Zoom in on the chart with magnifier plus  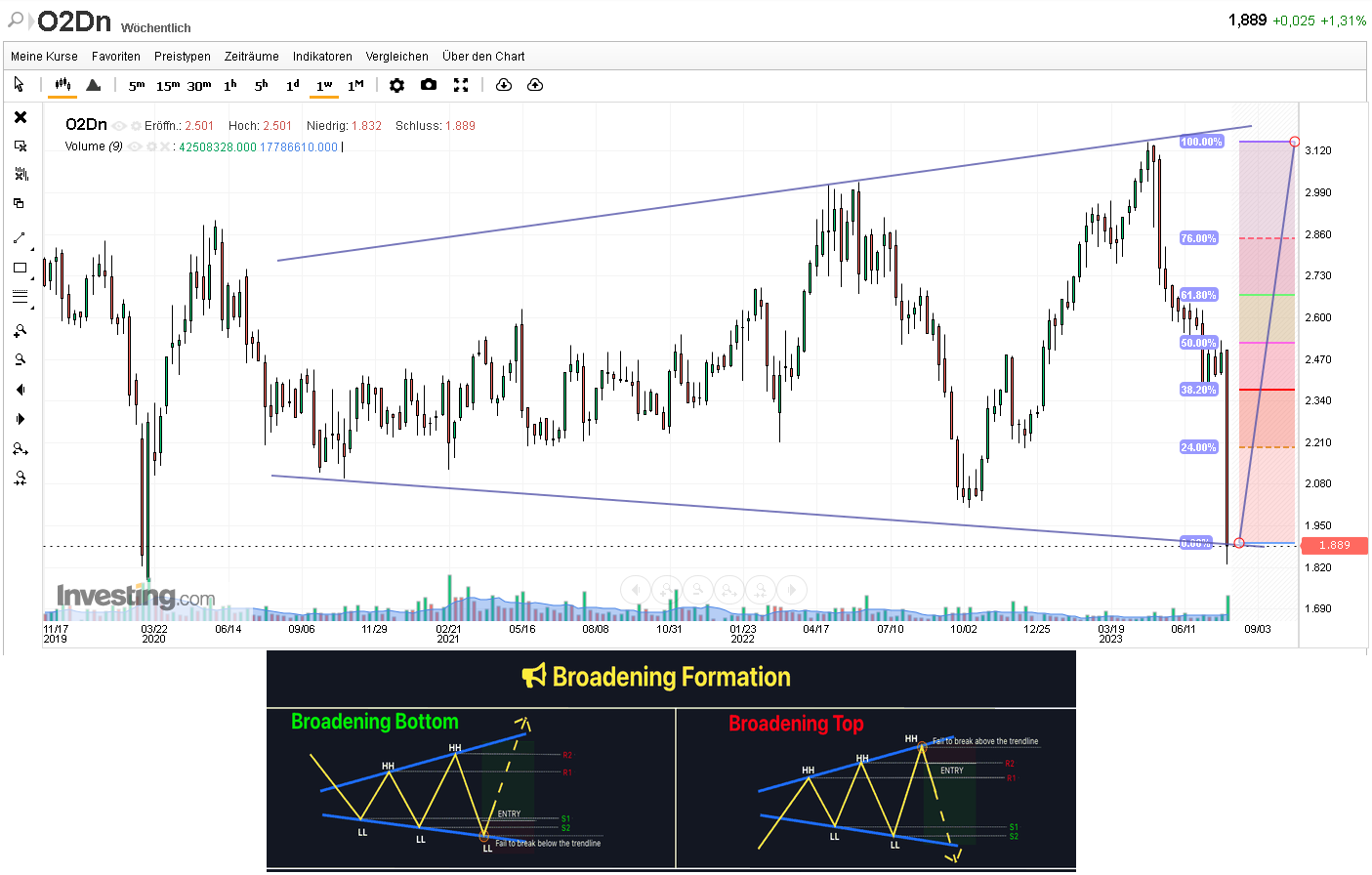(x=21, y=329)
